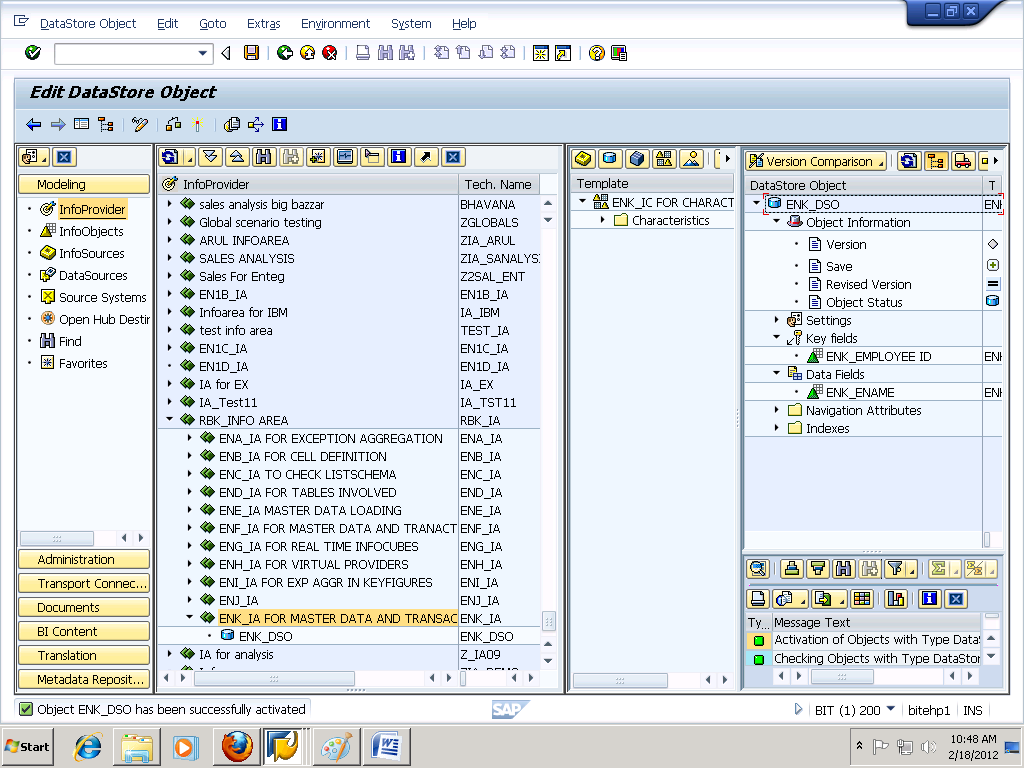Click the sum Sigma icon in the log toolbar

[938, 569]
